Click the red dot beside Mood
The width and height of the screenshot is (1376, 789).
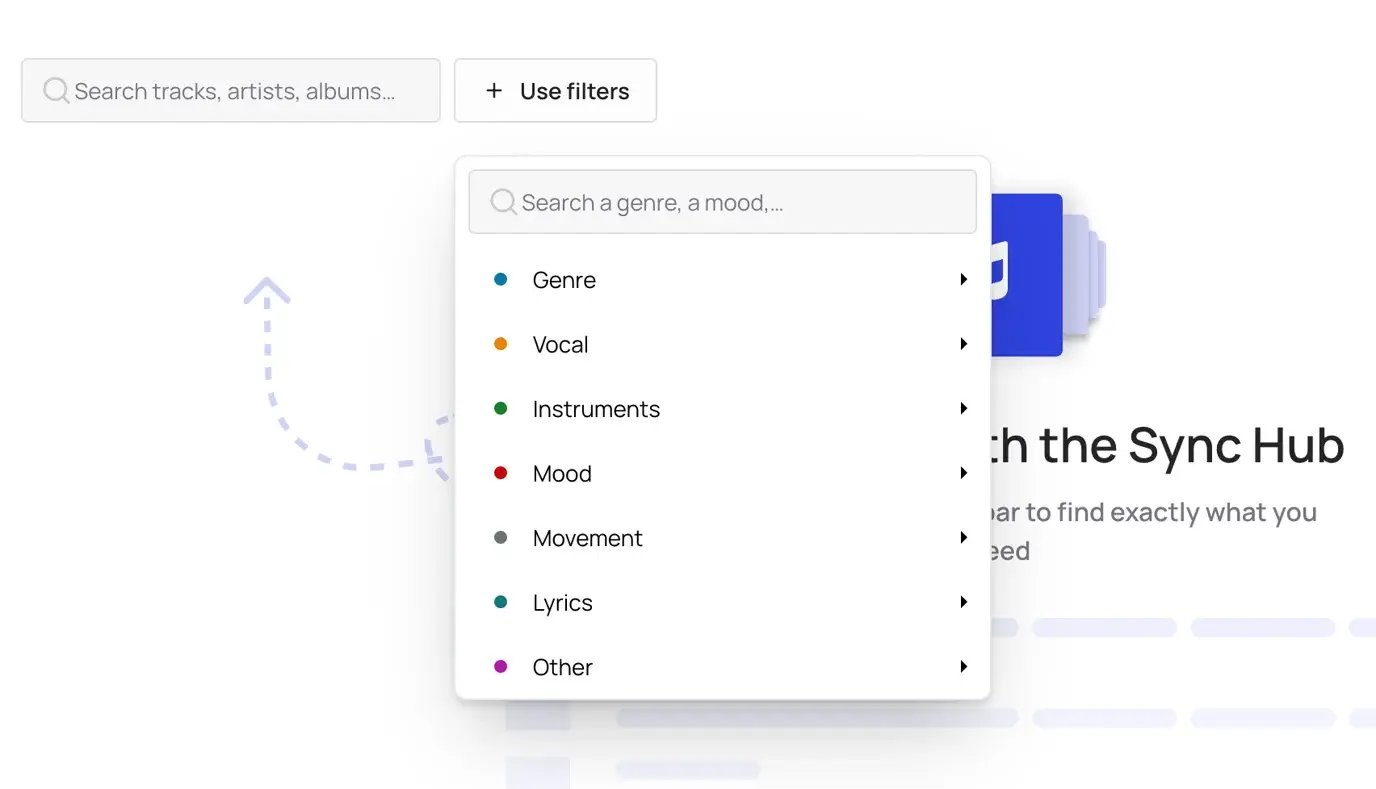(x=501, y=473)
